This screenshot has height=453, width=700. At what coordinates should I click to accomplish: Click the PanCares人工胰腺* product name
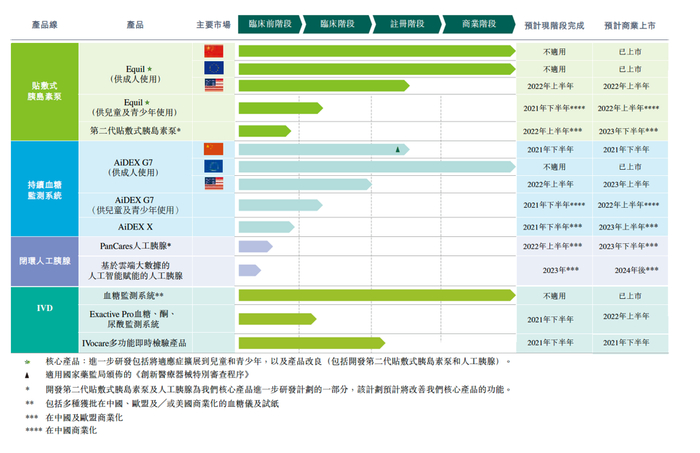coord(135,246)
